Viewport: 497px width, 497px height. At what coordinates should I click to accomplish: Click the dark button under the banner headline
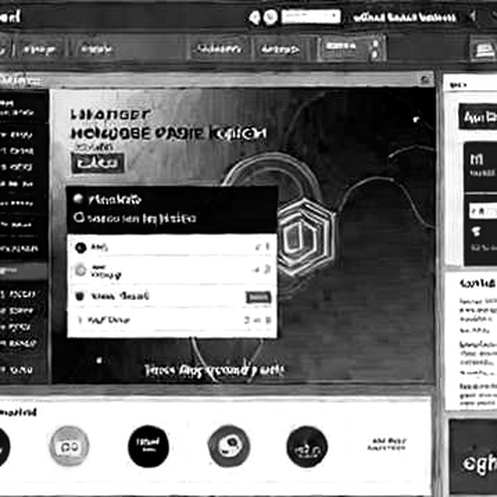[x=98, y=163]
